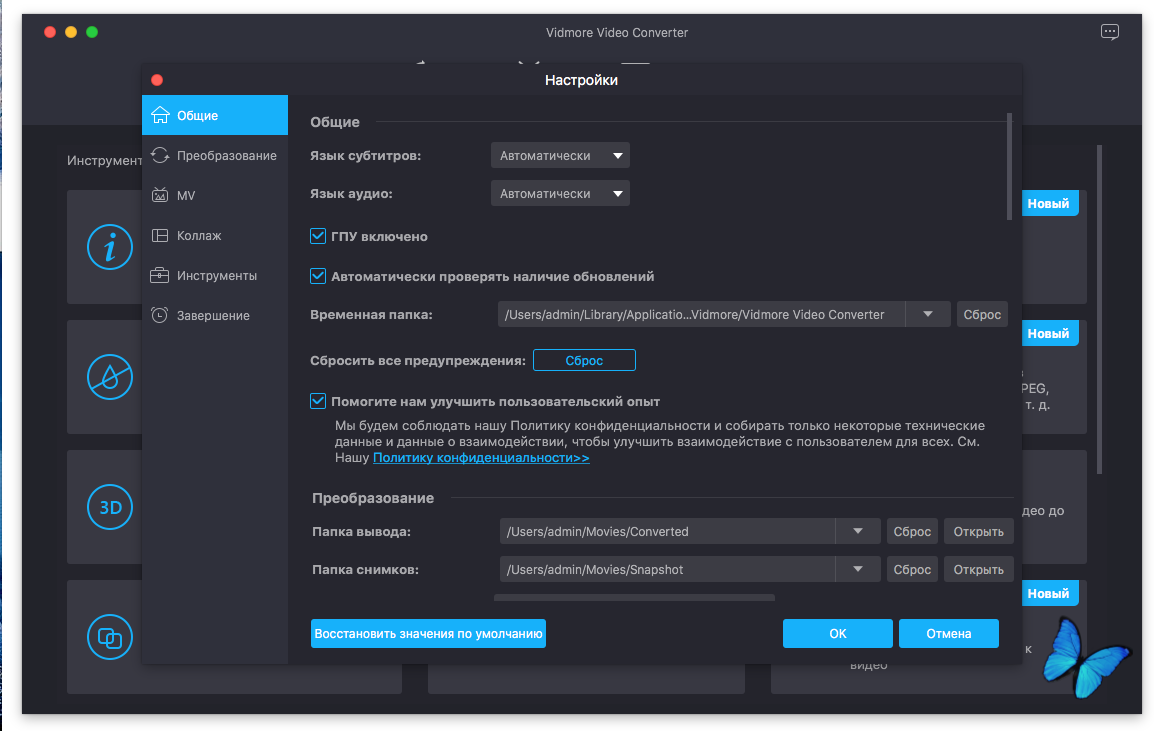Click the 3D maker icon
Viewport: 1154px width, 731px height.
pyautogui.click(x=110, y=507)
